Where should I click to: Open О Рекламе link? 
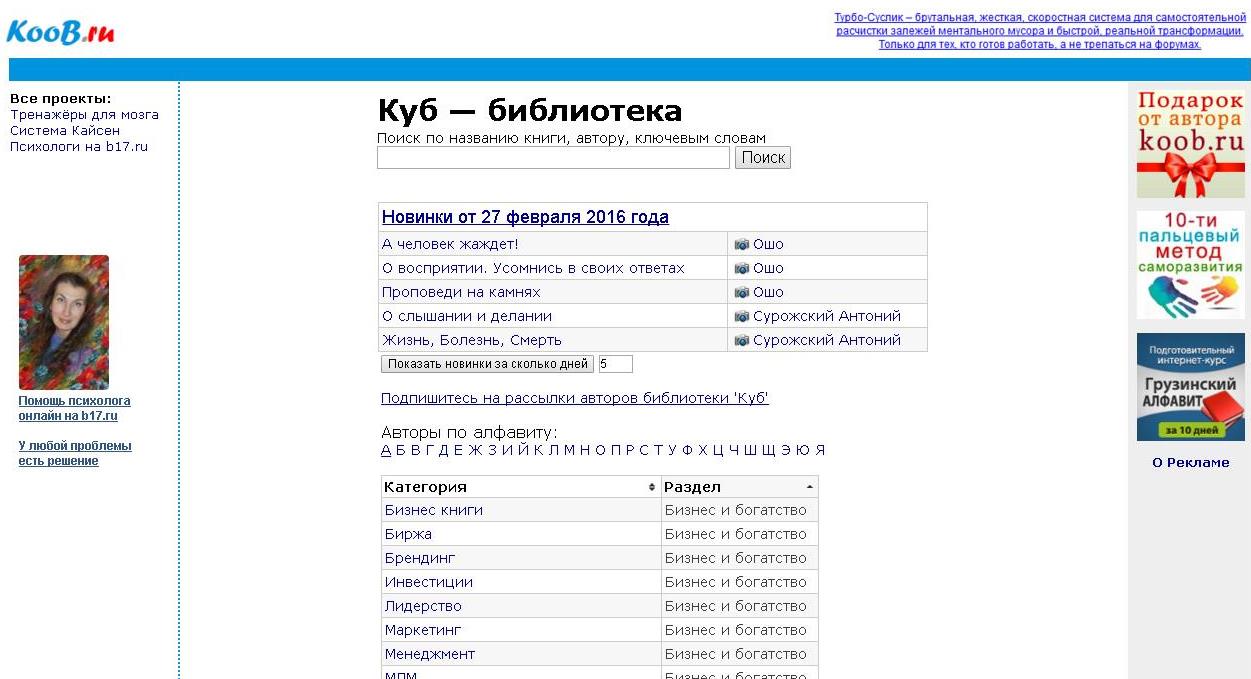pos(1191,463)
